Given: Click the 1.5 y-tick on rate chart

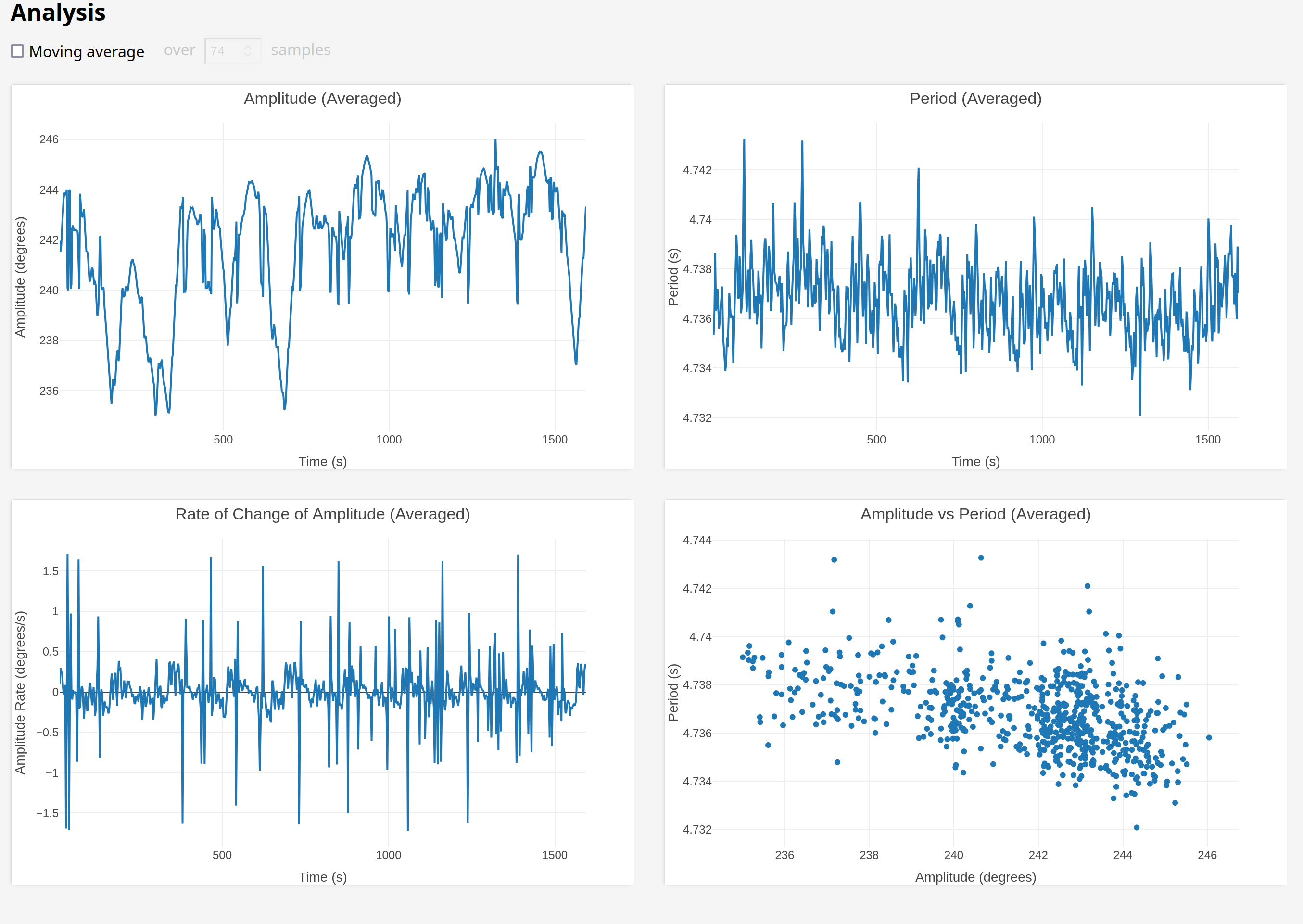Looking at the screenshot, I should [50, 571].
